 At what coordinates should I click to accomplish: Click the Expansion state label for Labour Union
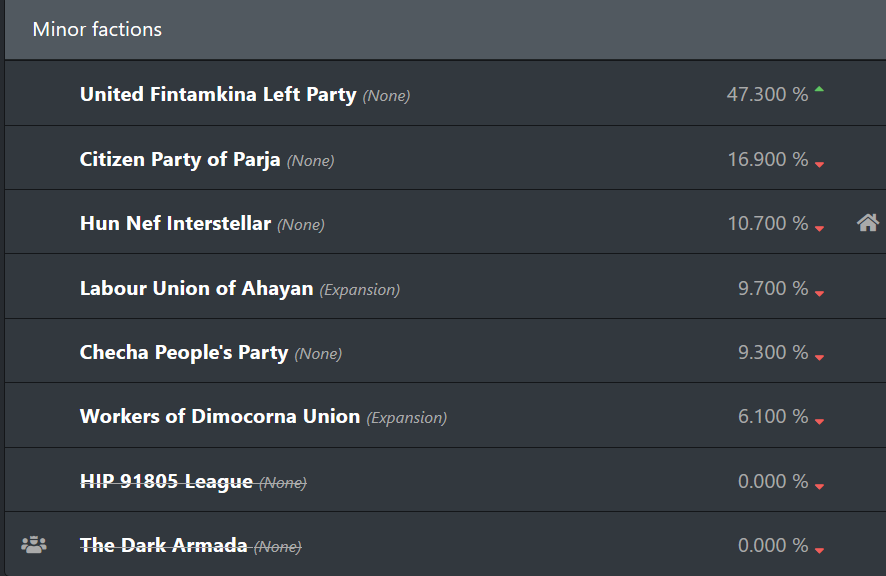[359, 290]
